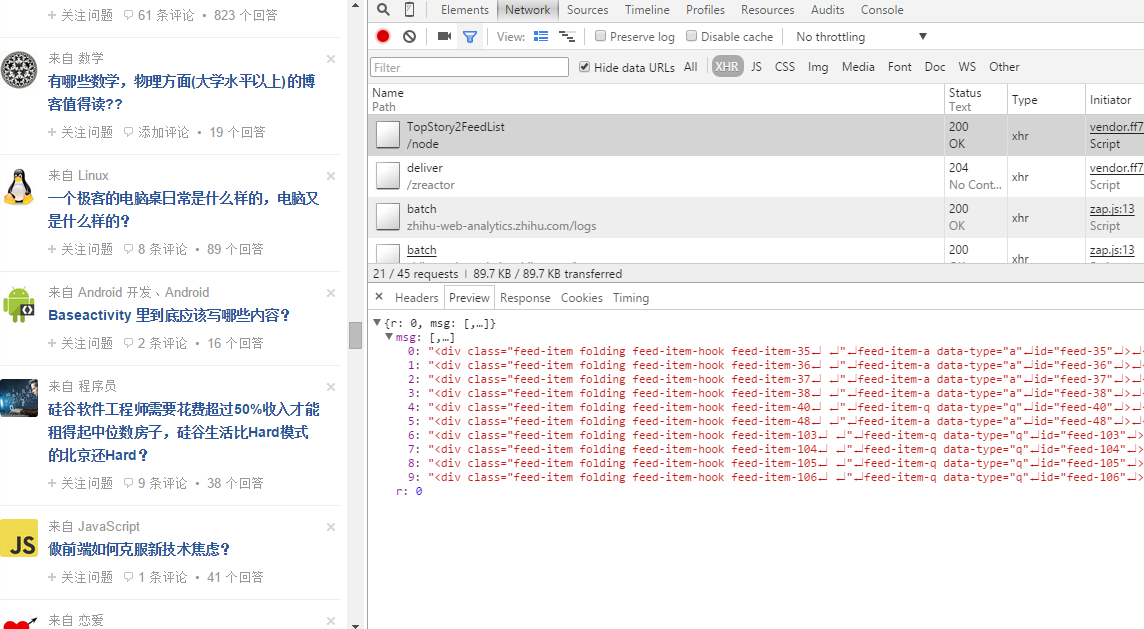Open the DevTools search magnifier

(x=383, y=10)
